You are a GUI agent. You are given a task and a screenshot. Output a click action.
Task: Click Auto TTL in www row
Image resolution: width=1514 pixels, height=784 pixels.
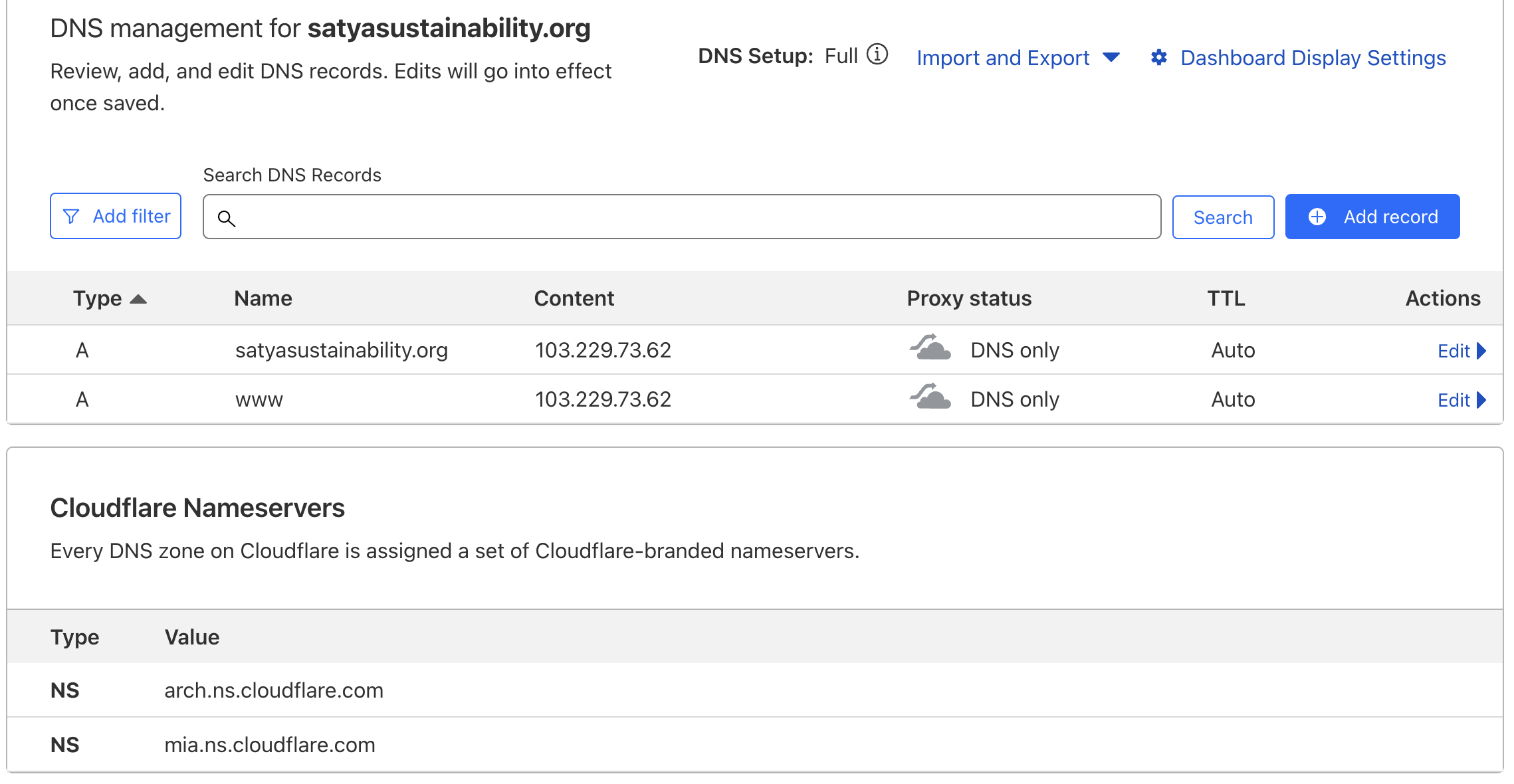coord(1233,399)
